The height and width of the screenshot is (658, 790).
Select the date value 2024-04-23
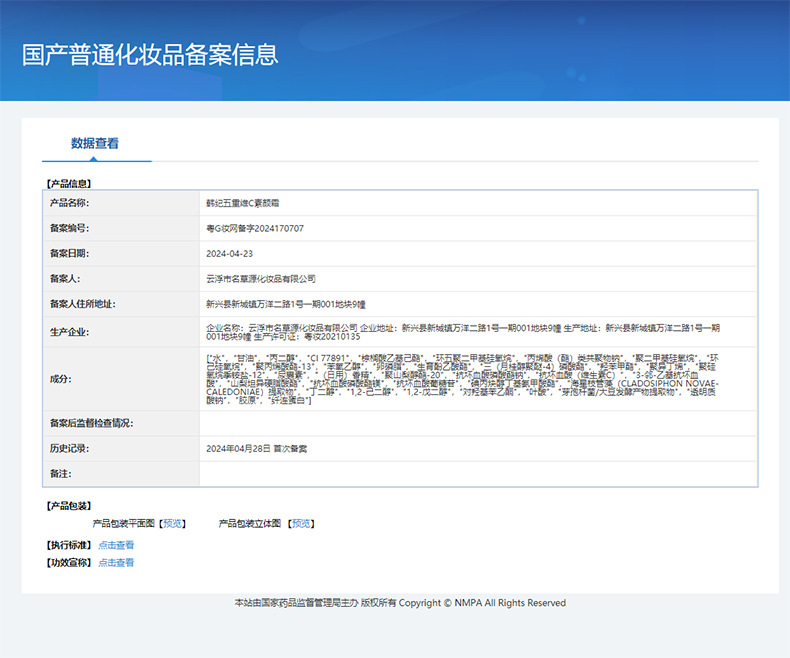point(229,253)
